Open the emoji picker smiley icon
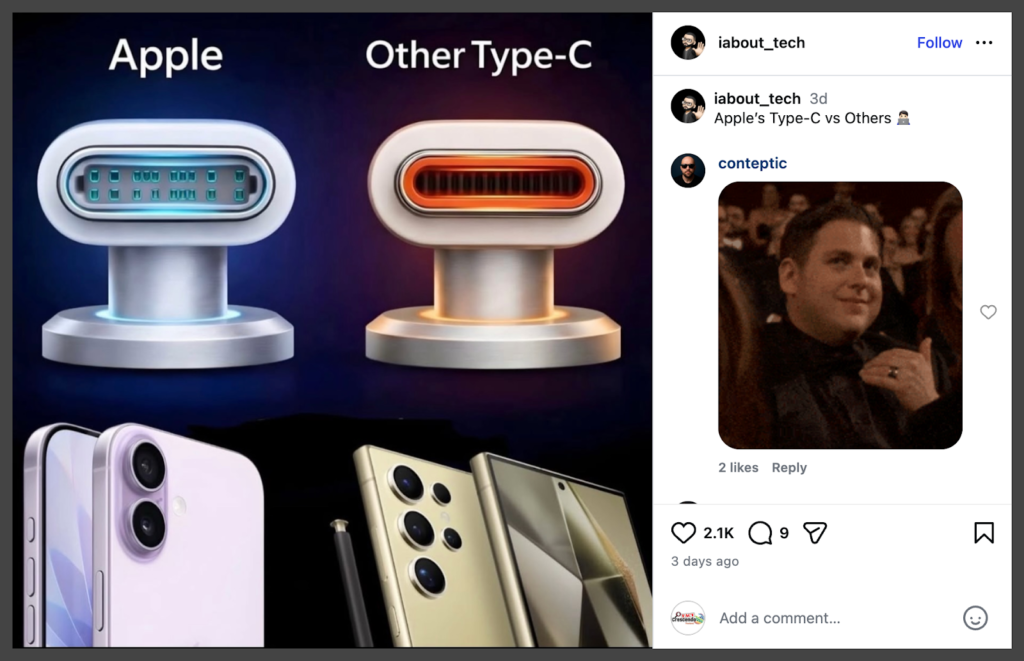This screenshot has height=661, width=1024. (x=975, y=618)
